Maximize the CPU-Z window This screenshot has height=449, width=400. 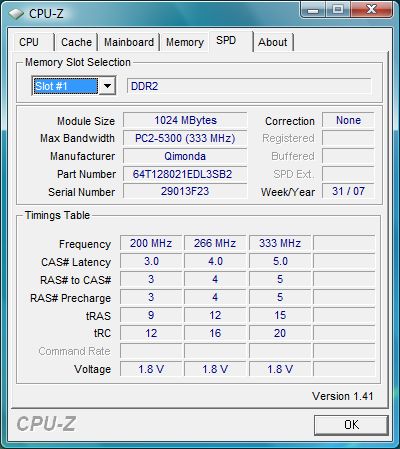[337, 10]
